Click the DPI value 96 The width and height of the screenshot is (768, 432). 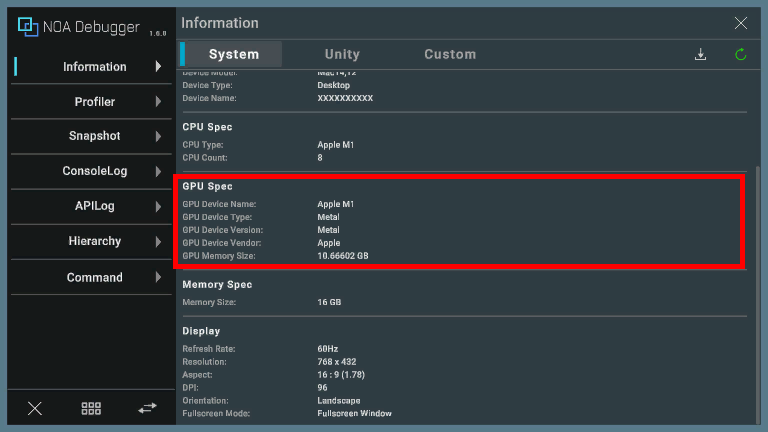[322, 387]
